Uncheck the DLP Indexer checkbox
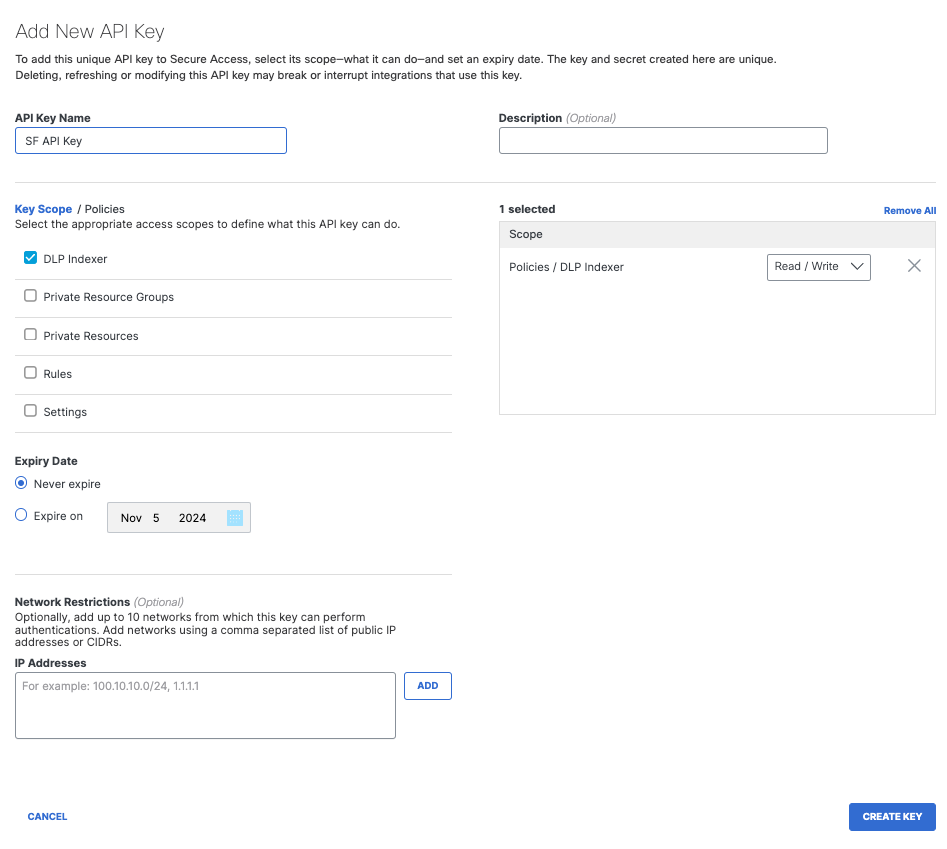Screen dimensions: 947x849 coord(30,258)
